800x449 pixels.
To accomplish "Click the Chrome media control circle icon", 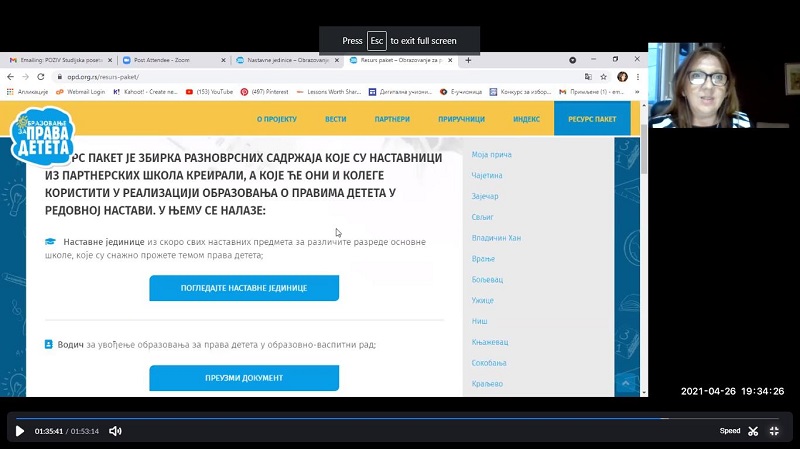I will point(572,60).
